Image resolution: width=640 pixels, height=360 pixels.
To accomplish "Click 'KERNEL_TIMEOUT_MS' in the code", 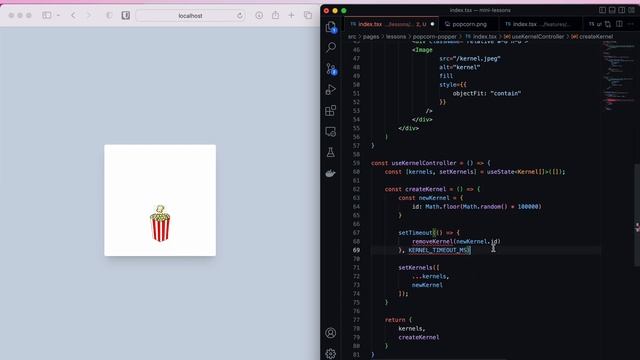I will (x=438, y=250).
